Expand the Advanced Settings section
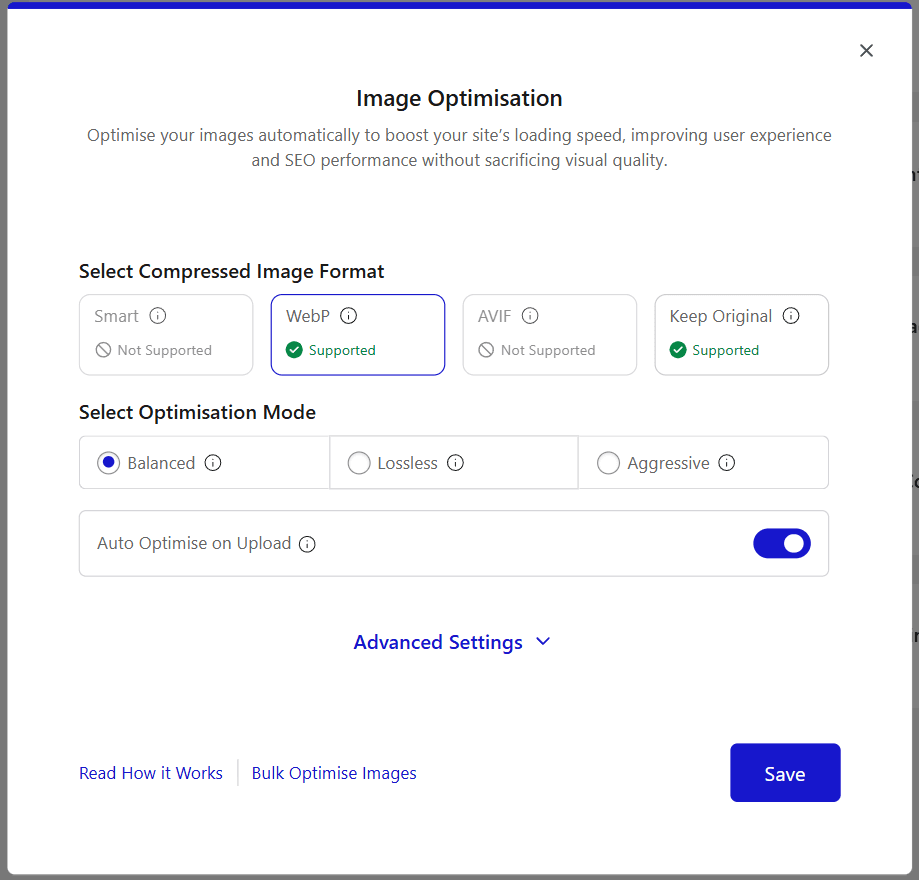 (453, 642)
